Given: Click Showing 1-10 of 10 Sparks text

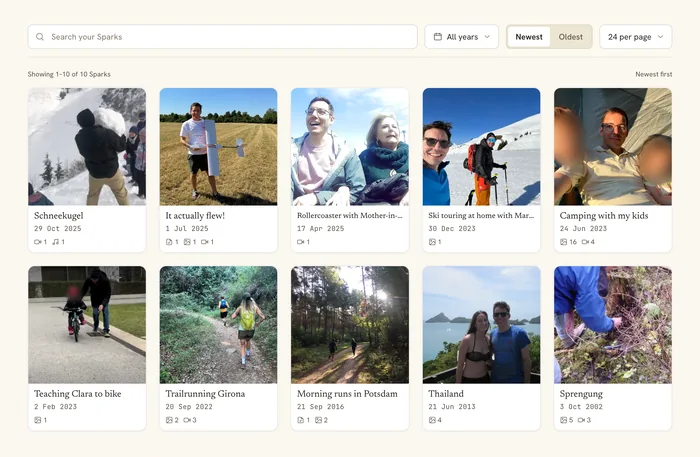Looking at the screenshot, I should pos(69,74).
